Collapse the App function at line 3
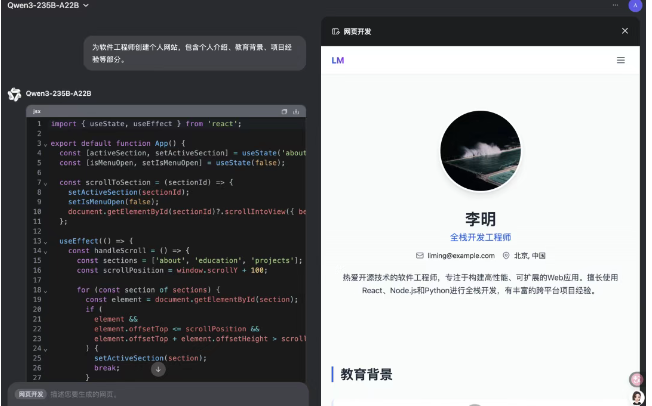 click(45, 144)
